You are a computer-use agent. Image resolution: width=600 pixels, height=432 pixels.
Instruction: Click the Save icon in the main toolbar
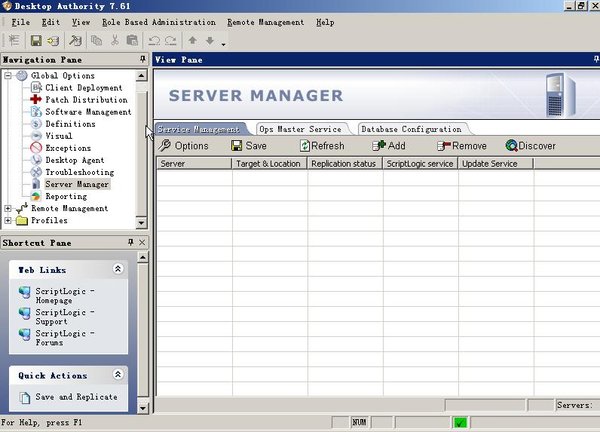point(36,41)
